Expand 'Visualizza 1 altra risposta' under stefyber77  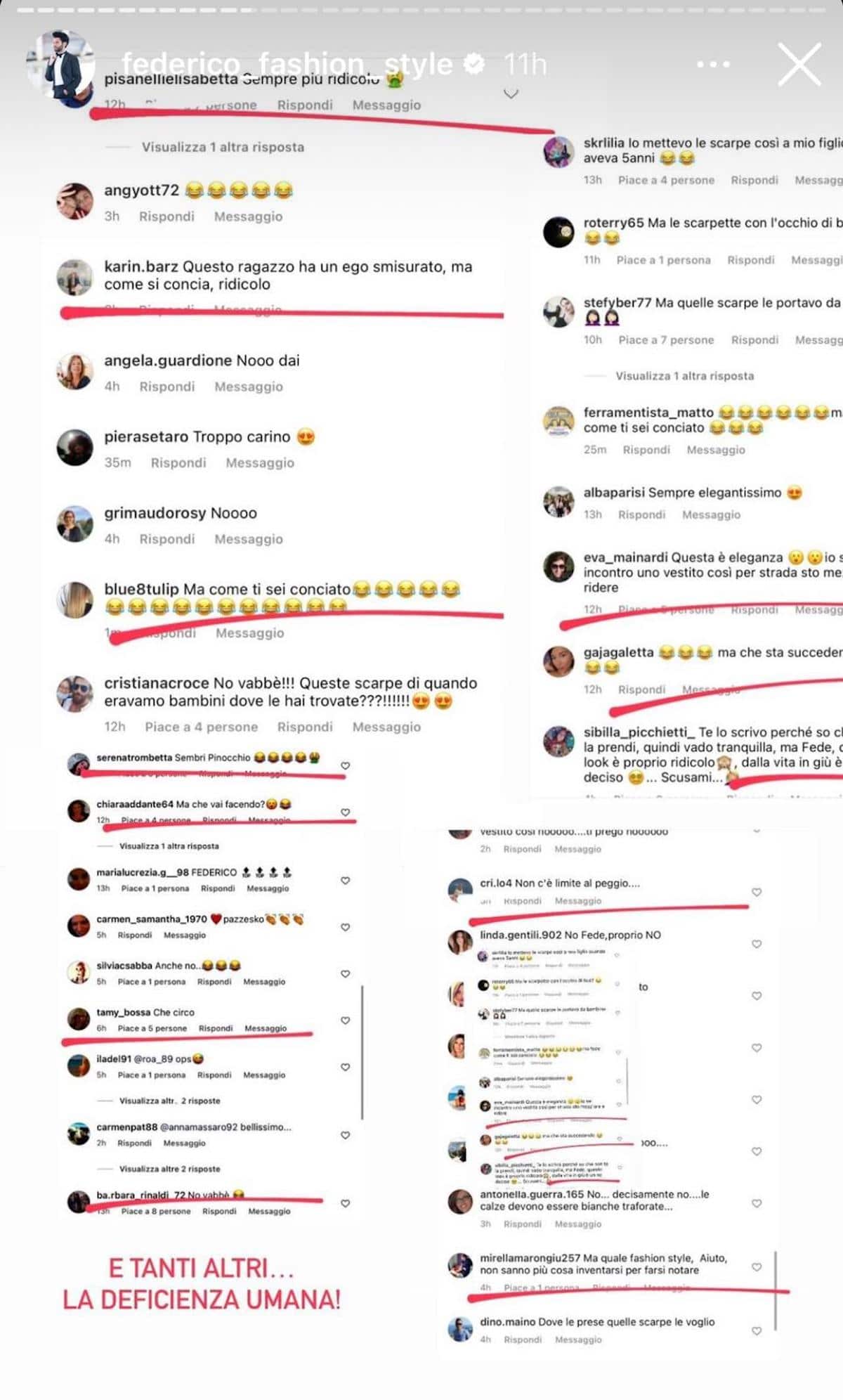pyautogui.click(x=684, y=376)
